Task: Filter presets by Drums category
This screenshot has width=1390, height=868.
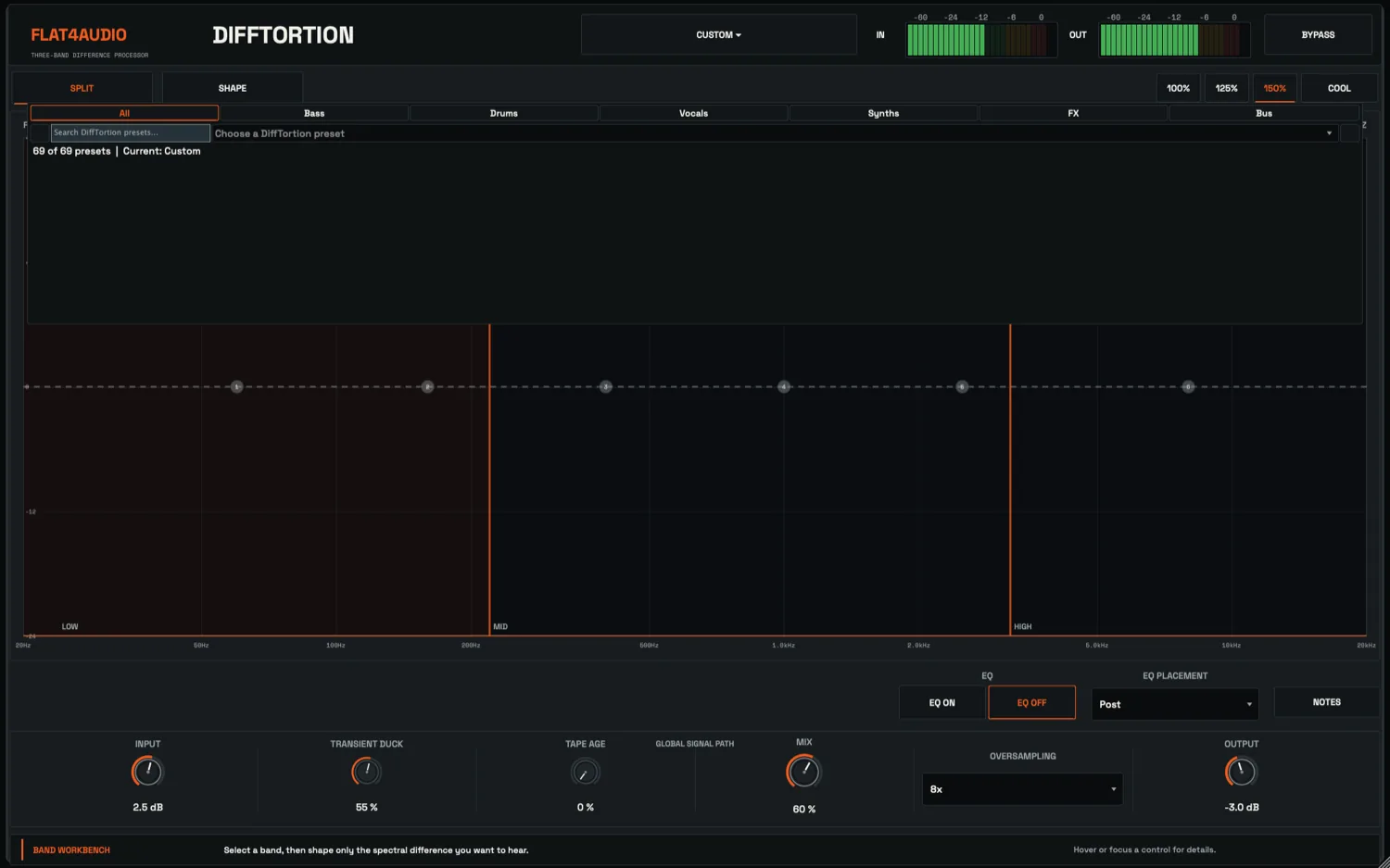Action: point(504,113)
